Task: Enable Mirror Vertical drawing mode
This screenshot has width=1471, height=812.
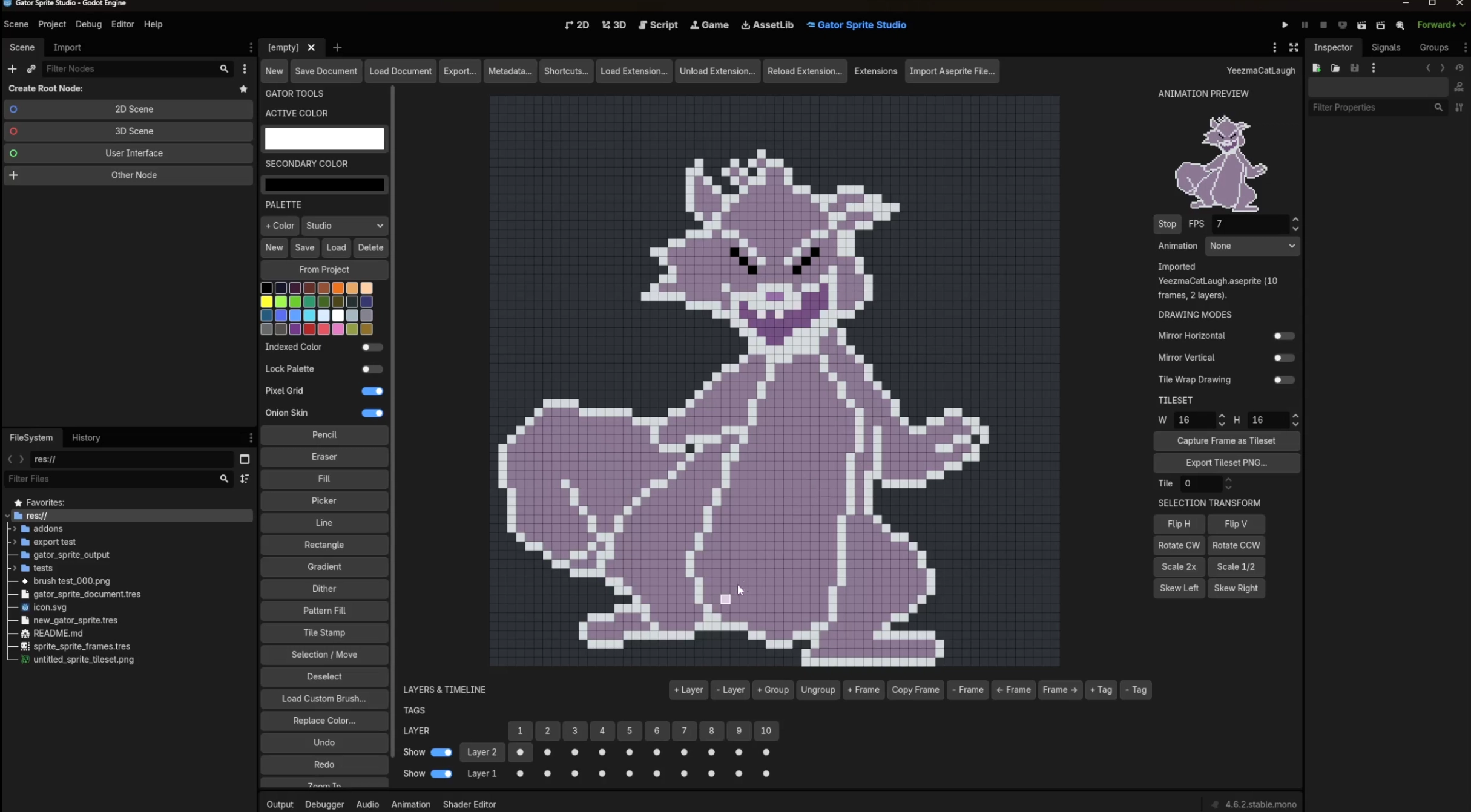Action: [x=1284, y=358]
